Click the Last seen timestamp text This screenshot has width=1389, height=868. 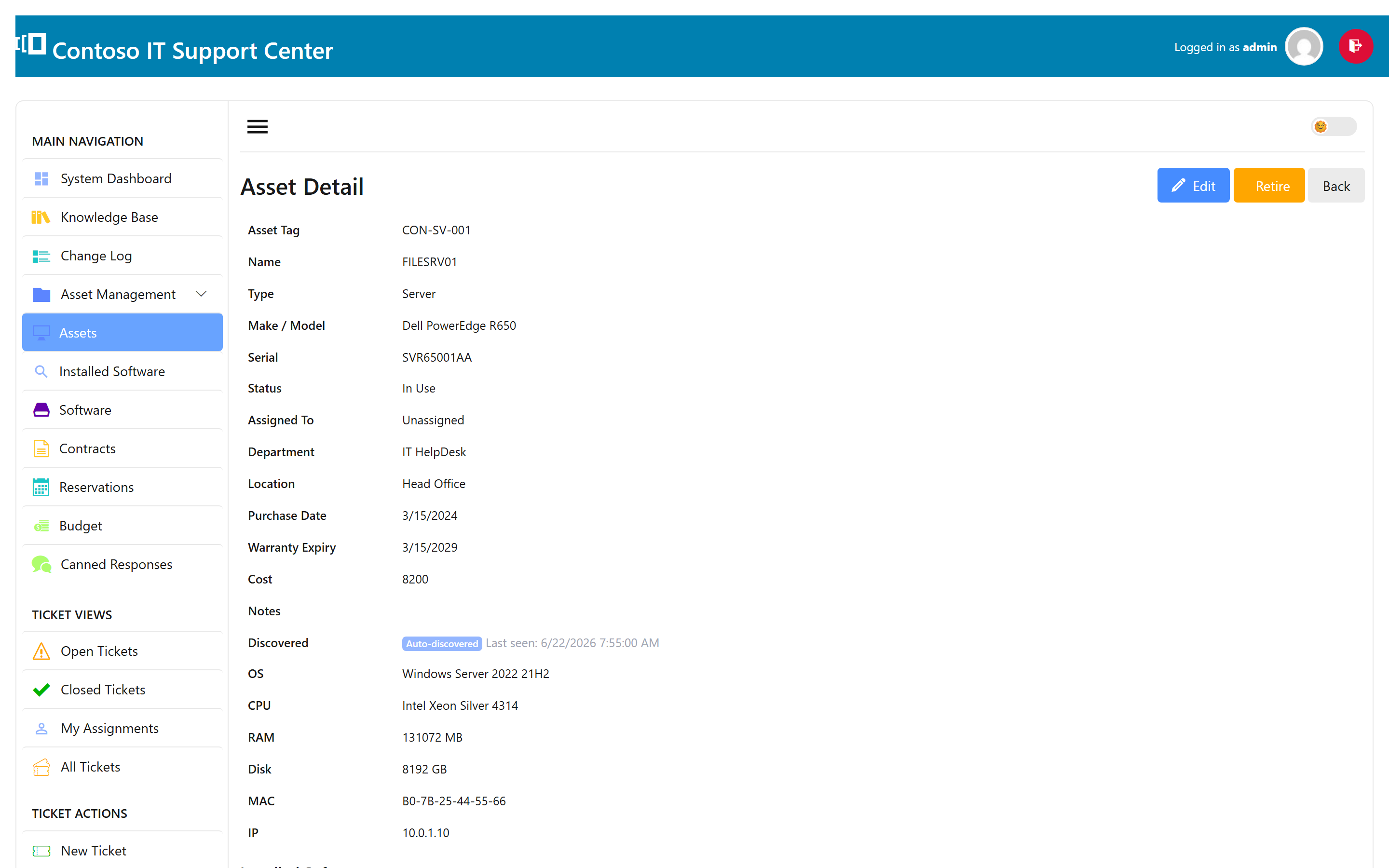(572, 643)
